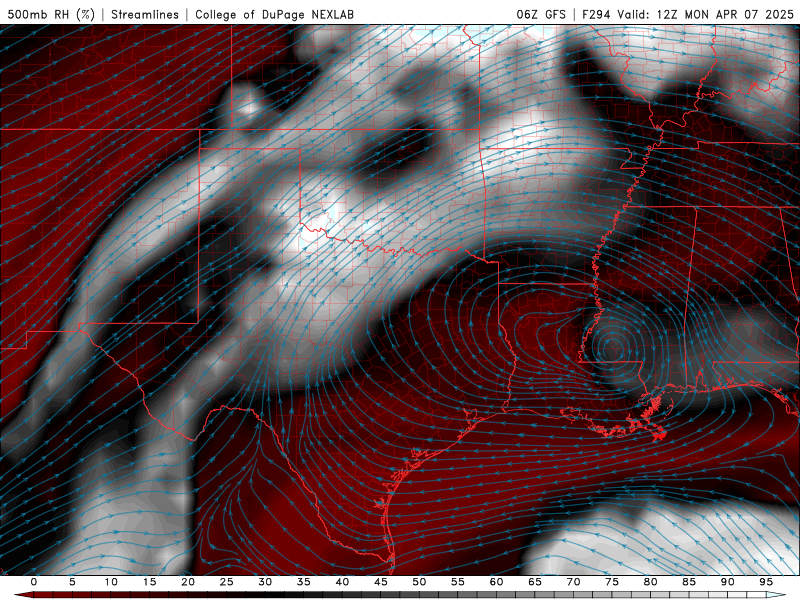This screenshot has width=800, height=600.
Task: Select the "5" value on the color scale
Action: [72, 582]
